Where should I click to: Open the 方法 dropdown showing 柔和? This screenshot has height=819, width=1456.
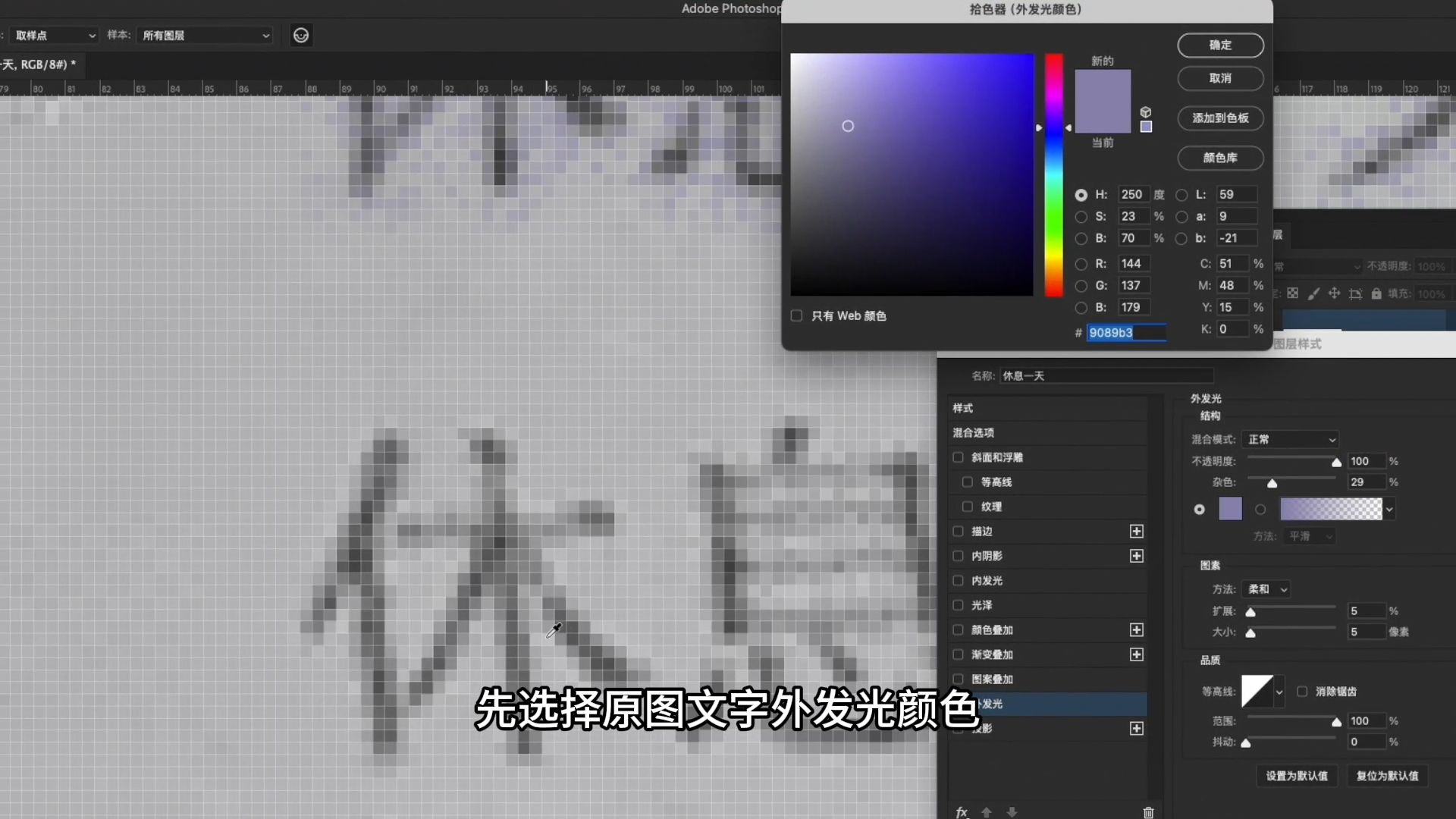[x=1266, y=589]
